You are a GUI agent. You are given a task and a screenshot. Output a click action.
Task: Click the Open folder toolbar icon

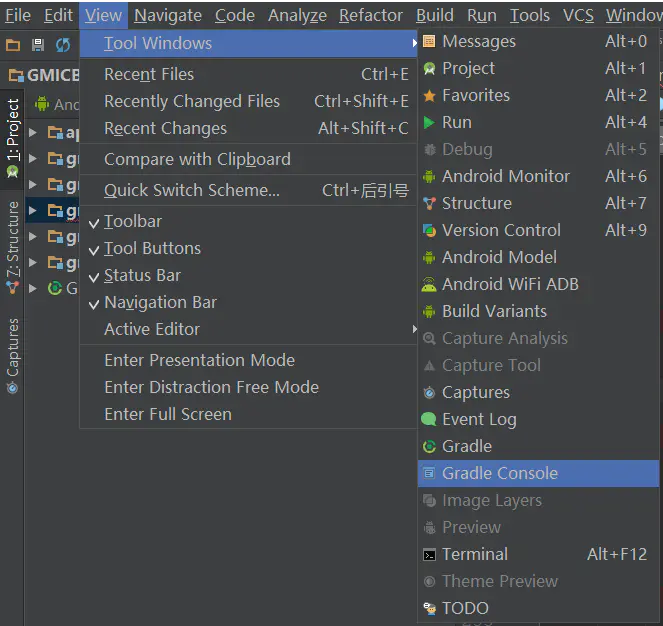click(x=13, y=45)
